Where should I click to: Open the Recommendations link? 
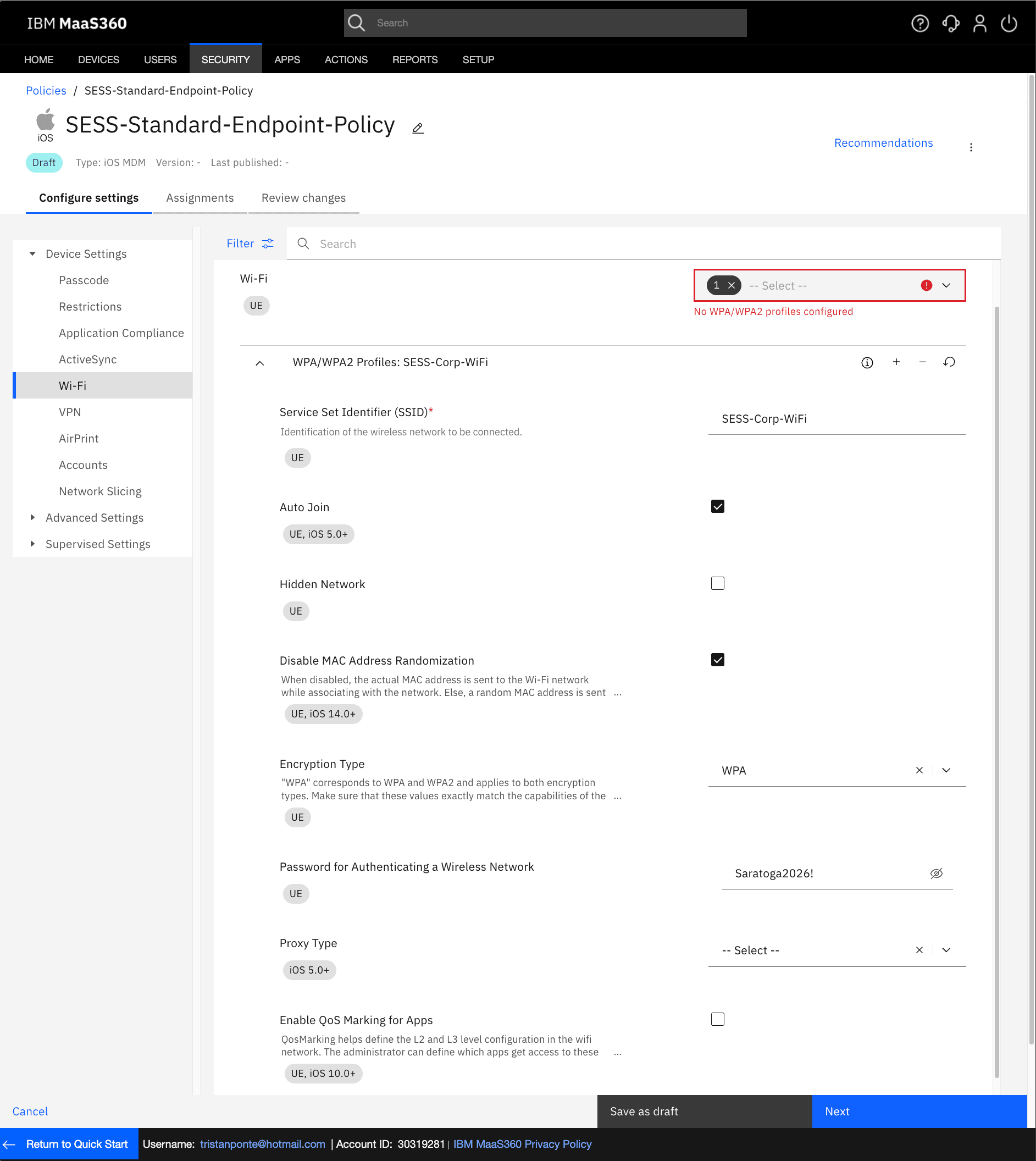[x=883, y=142]
